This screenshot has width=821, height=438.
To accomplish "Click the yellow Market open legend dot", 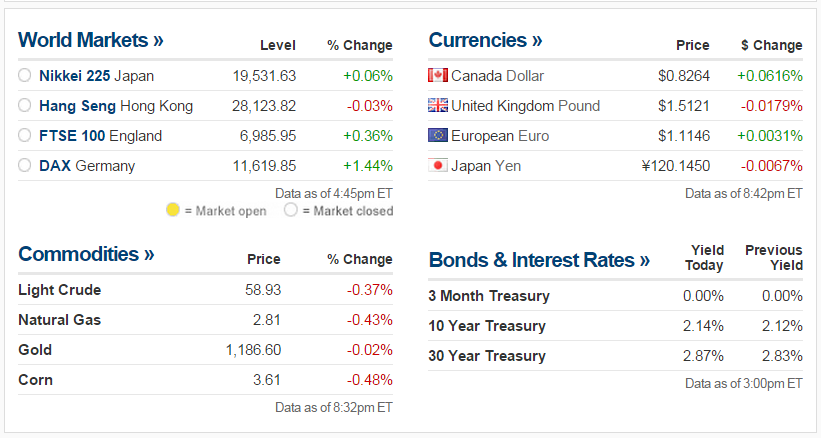I will [173, 211].
